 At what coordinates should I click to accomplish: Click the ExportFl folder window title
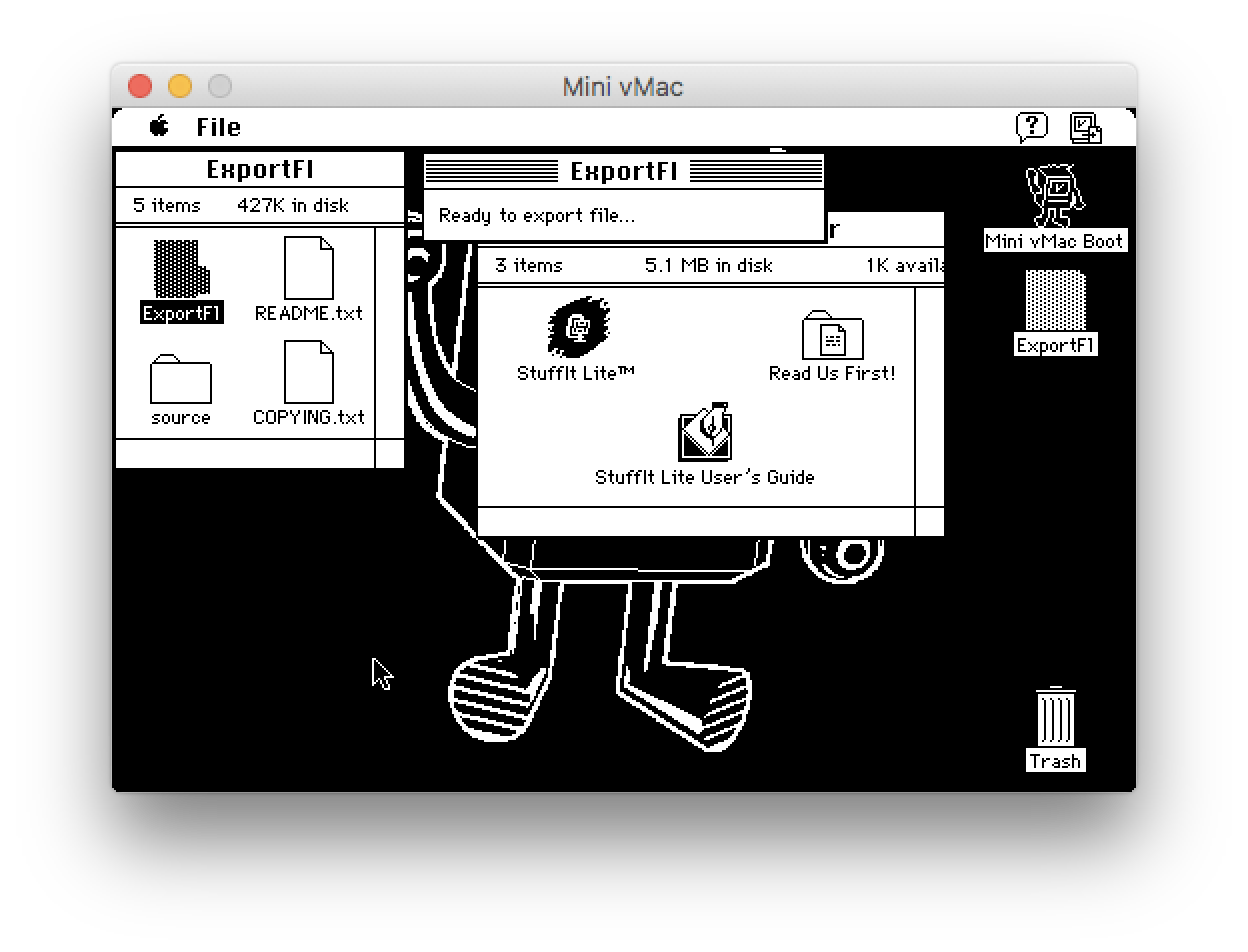260,169
